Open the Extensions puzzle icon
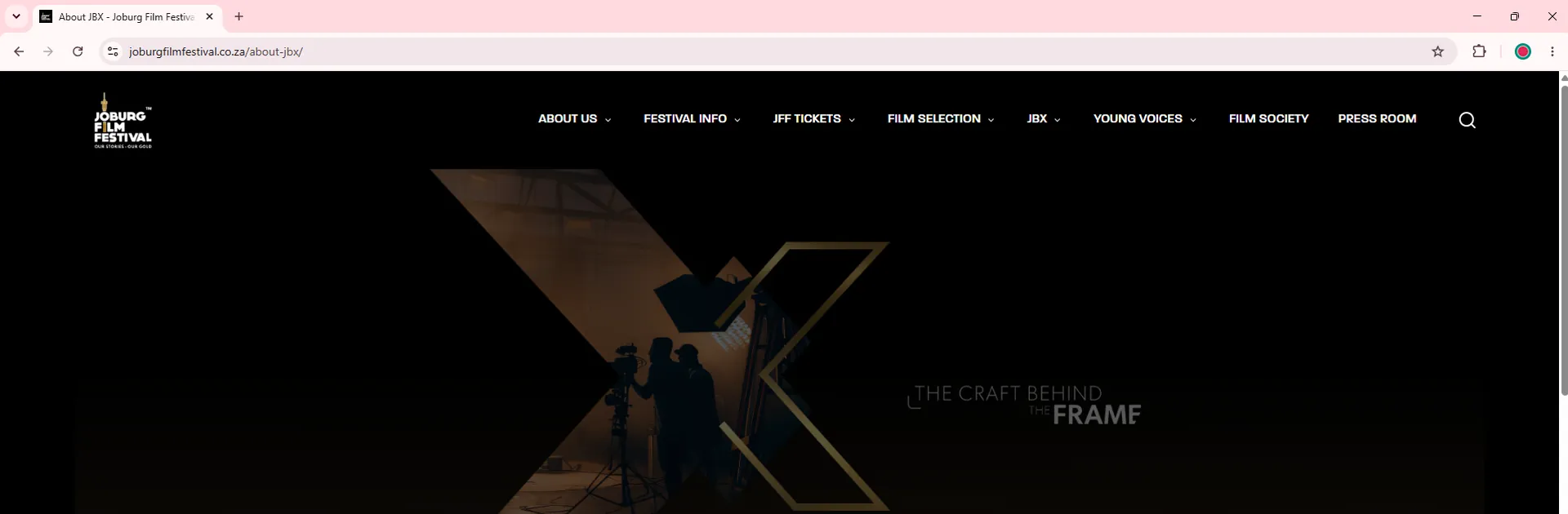The height and width of the screenshot is (514, 1568). click(1479, 51)
